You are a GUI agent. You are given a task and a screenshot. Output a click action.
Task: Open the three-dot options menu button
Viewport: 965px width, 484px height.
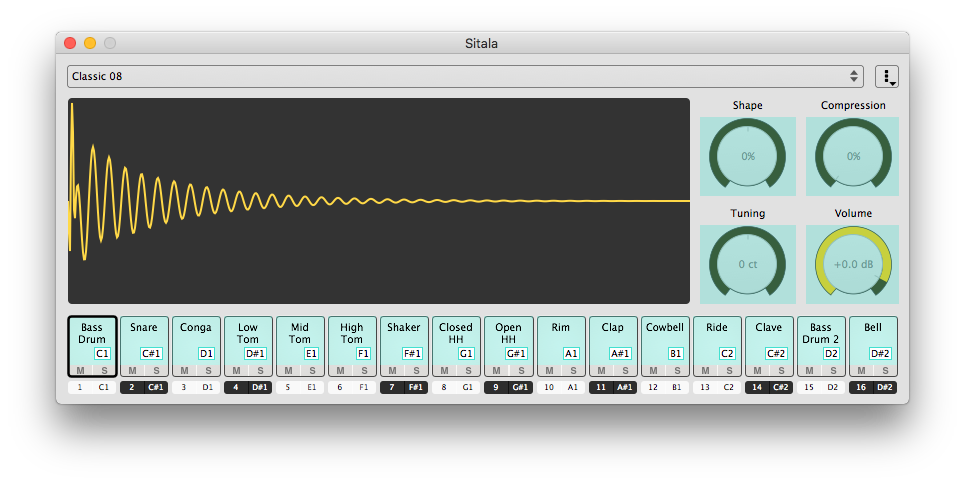tap(886, 77)
